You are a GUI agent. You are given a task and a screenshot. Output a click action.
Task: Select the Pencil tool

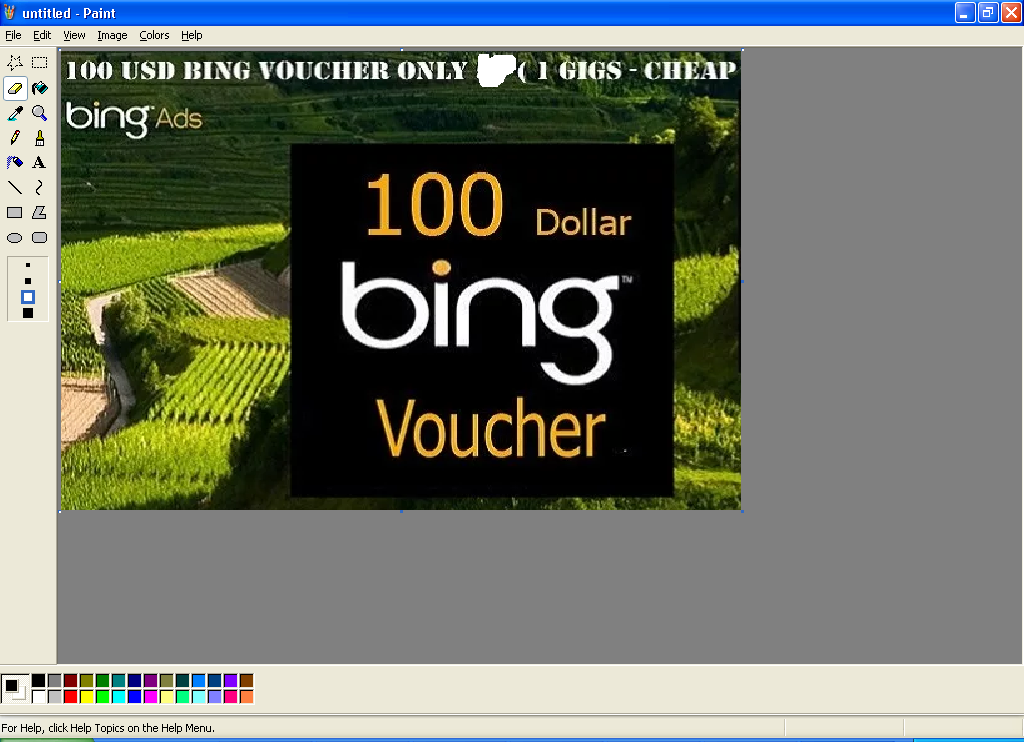[14, 138]
